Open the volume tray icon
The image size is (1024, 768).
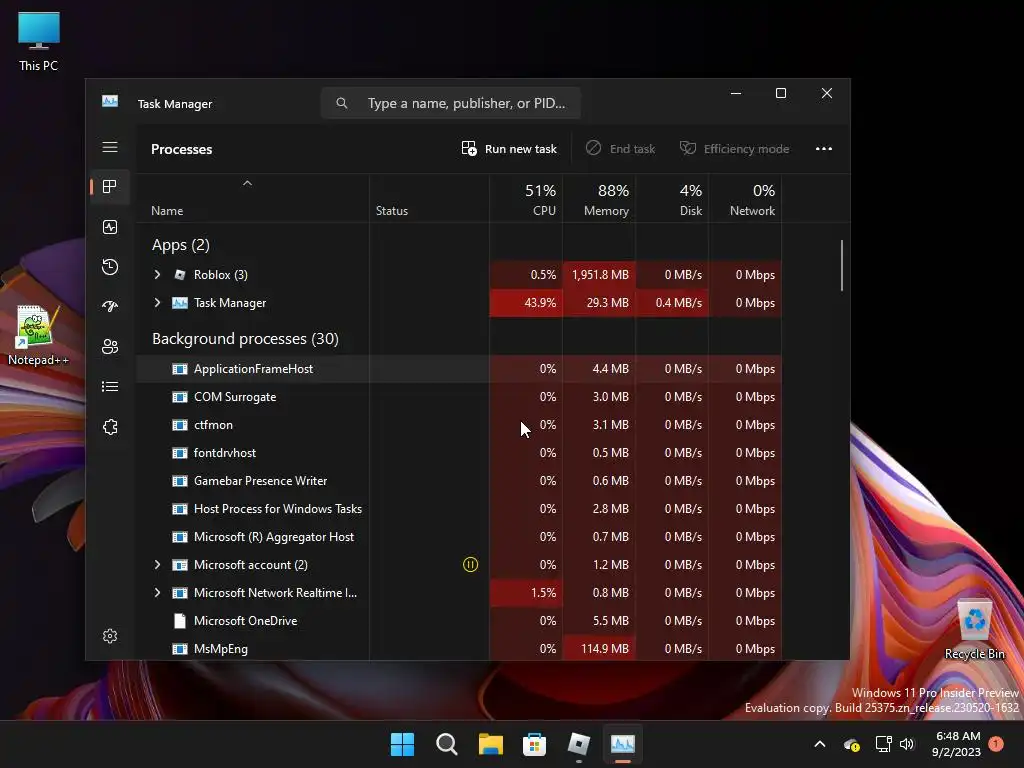pyautogui.click(x=907, y=744)
